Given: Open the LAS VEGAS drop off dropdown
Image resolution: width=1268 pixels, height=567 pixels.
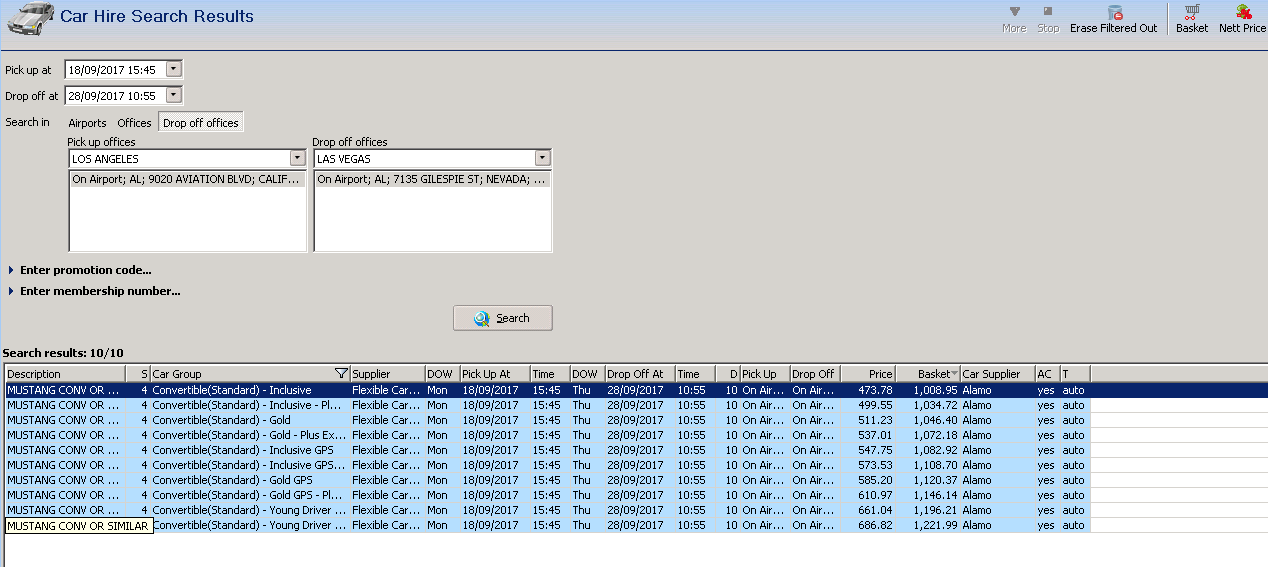Looking at the screenshot, I should tap(542, 158).
